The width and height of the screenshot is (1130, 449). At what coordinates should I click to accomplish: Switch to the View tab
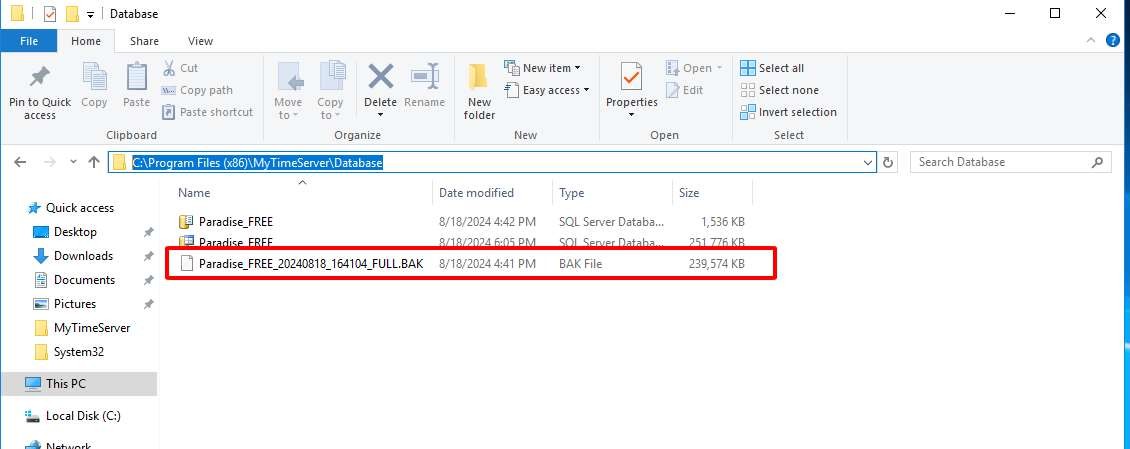click(200, 41)
